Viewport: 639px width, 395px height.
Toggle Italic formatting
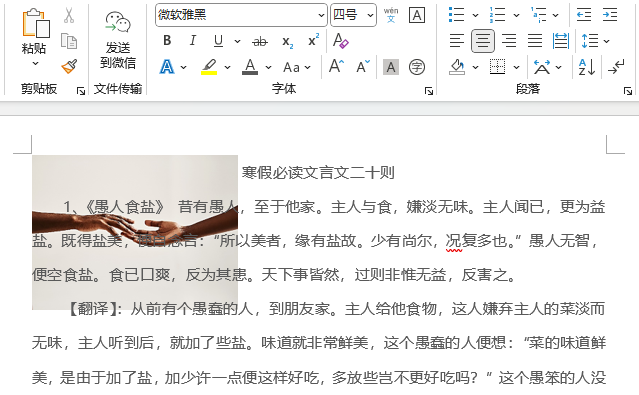point(192,40)
